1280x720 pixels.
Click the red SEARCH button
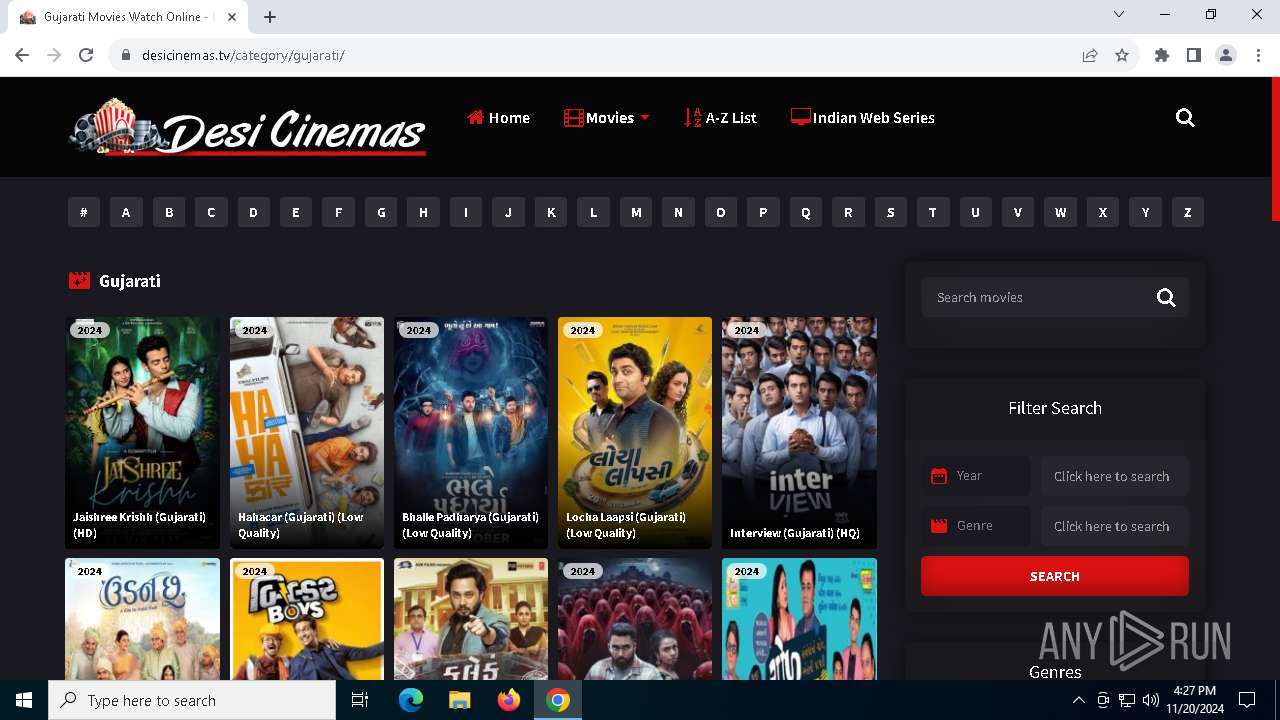tap(1055, 576)
